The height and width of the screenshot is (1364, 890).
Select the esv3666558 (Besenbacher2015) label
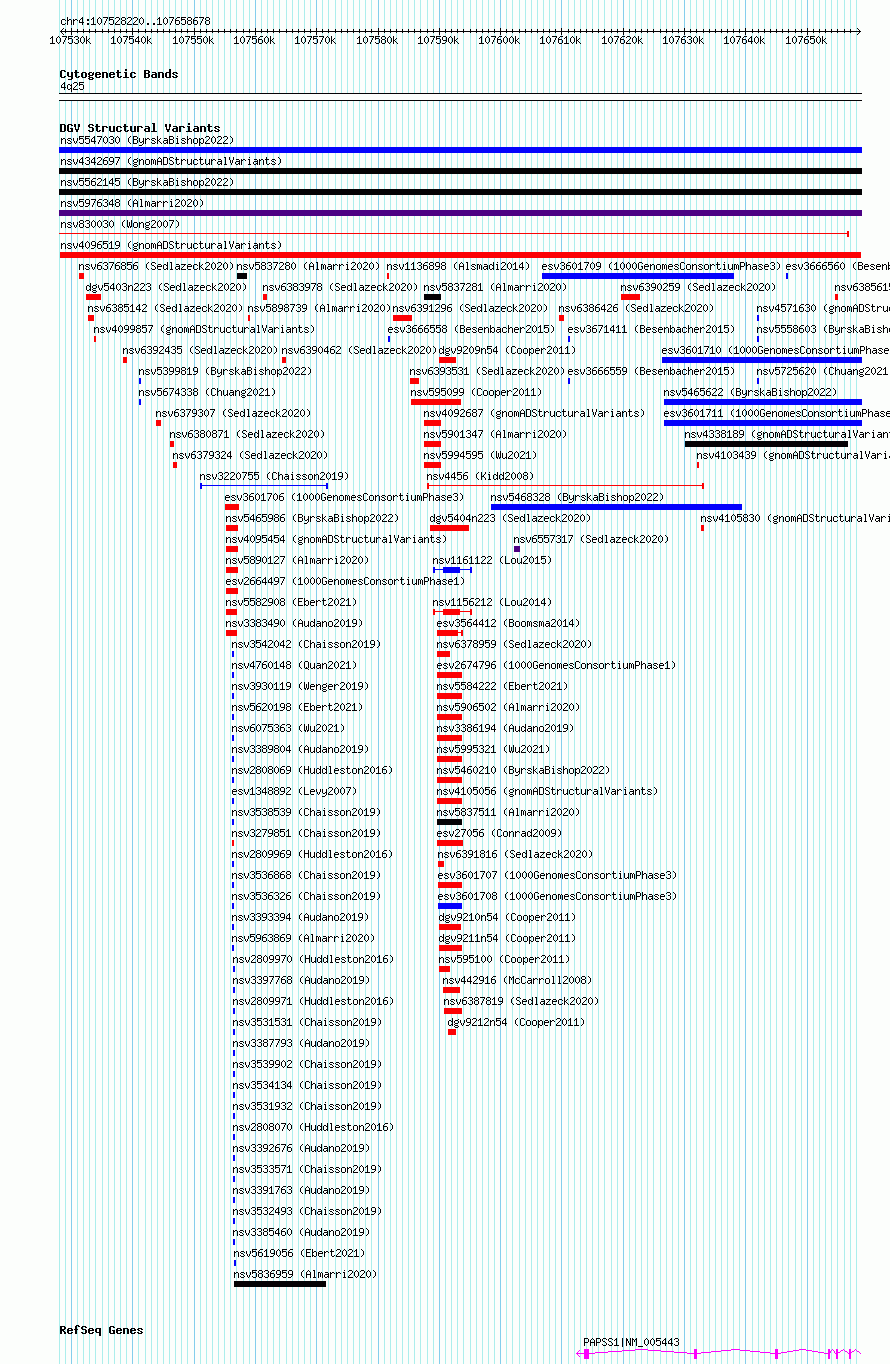pyautogui.click(x=471, y=329)
